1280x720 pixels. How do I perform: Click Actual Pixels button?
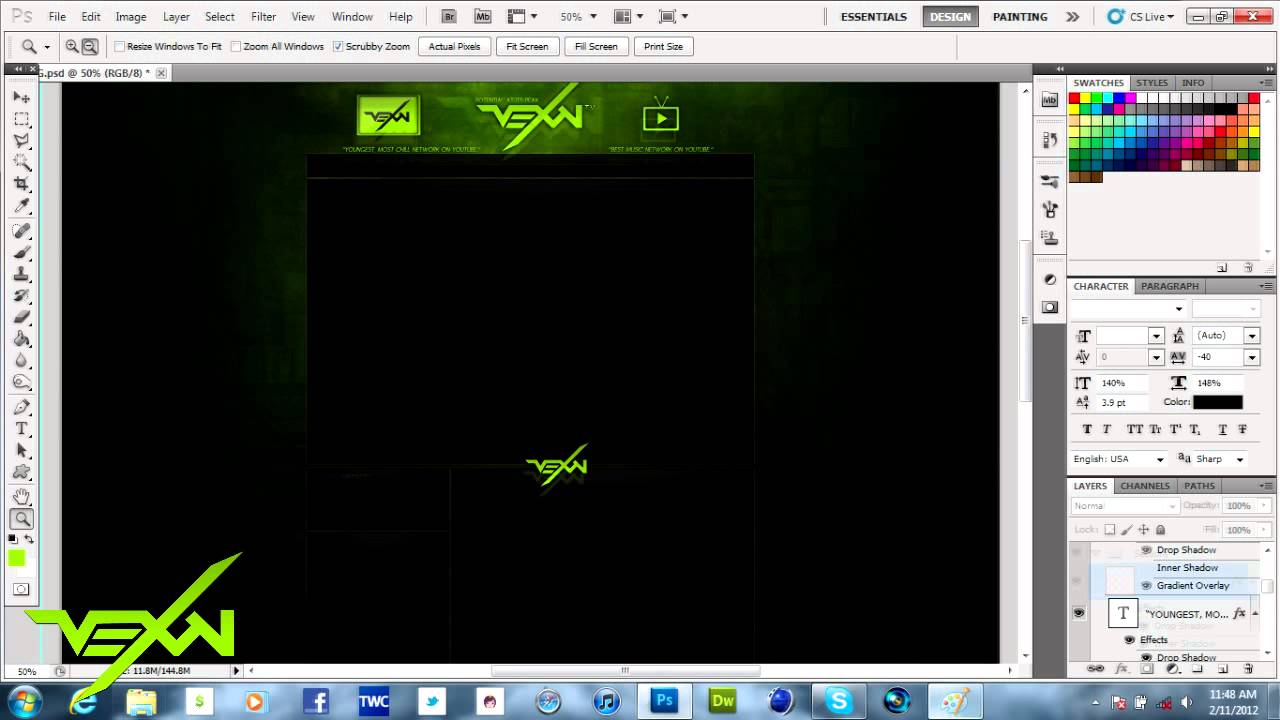pyautogui.click(x=454, y=46)
